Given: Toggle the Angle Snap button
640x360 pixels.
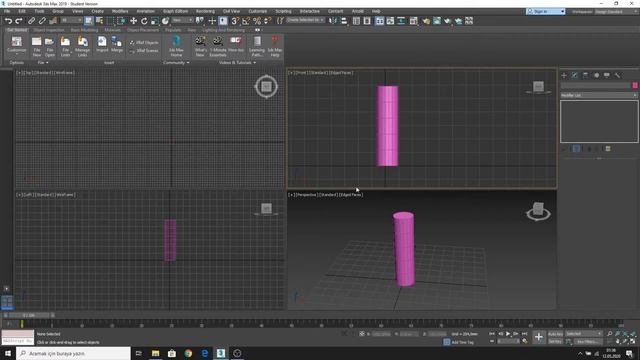Looking at the screenshot, I should coord(246,20).
